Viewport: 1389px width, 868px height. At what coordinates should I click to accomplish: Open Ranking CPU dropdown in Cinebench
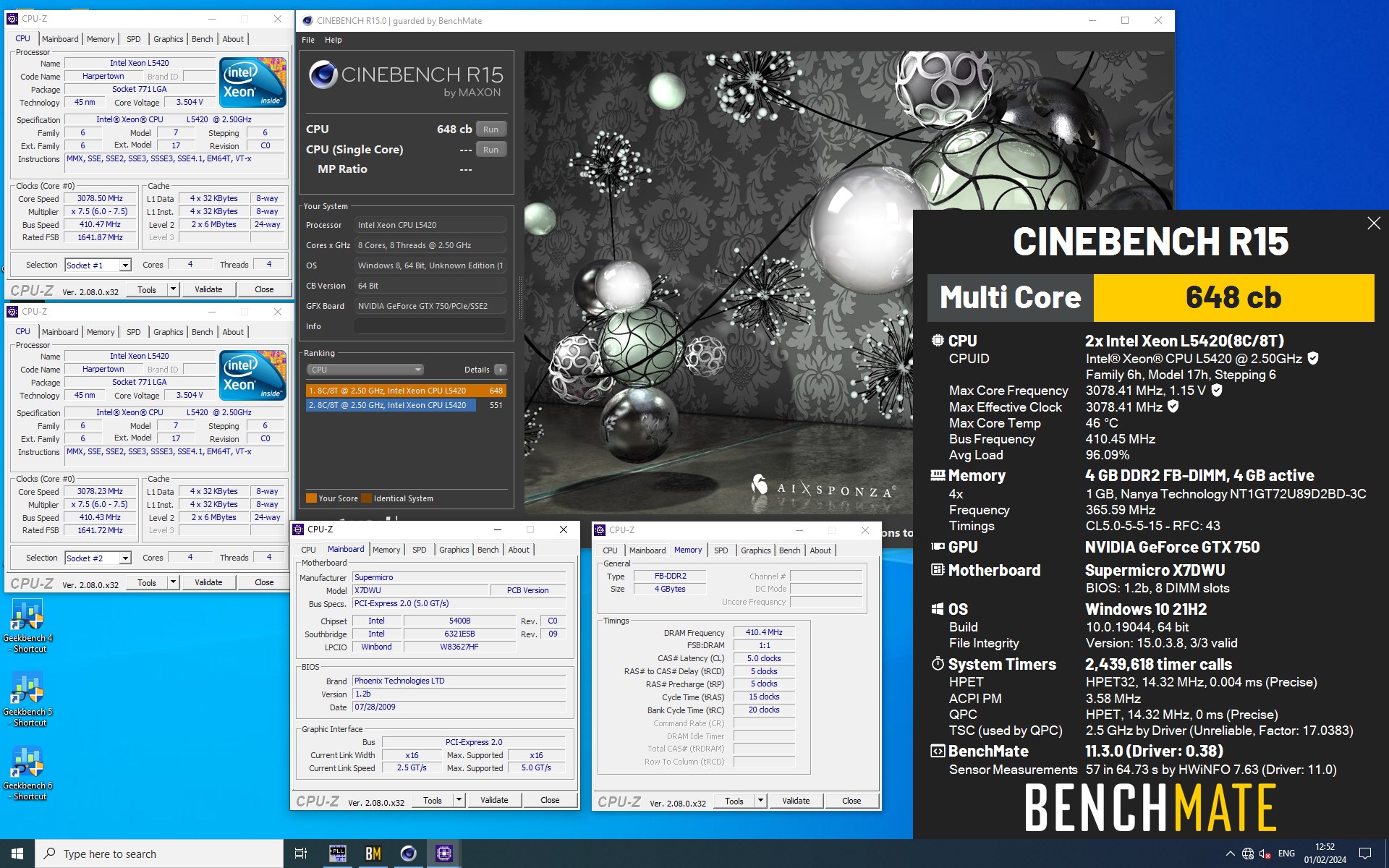click(x=365, y=370)
